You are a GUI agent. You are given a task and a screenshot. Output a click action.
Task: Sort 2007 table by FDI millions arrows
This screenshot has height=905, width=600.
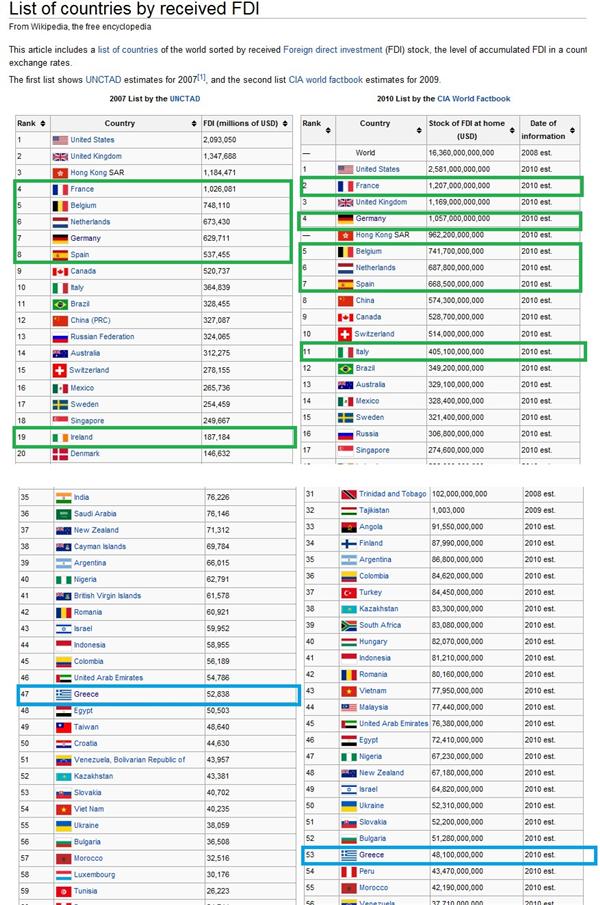point(285,124)
